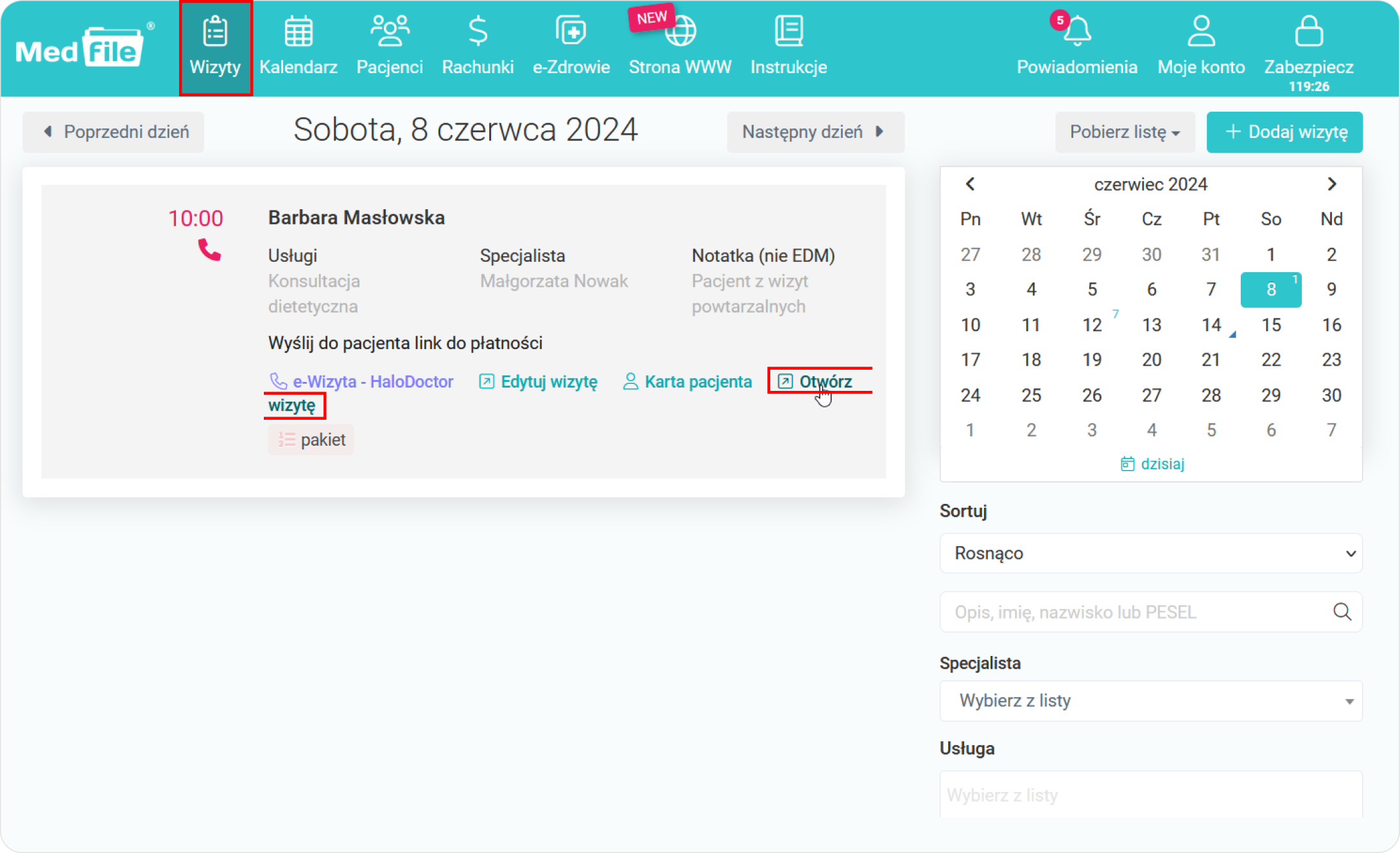1400x853 pixels.
Task: Click the Kalendarz grid icon
Action: tap(298, 31)
